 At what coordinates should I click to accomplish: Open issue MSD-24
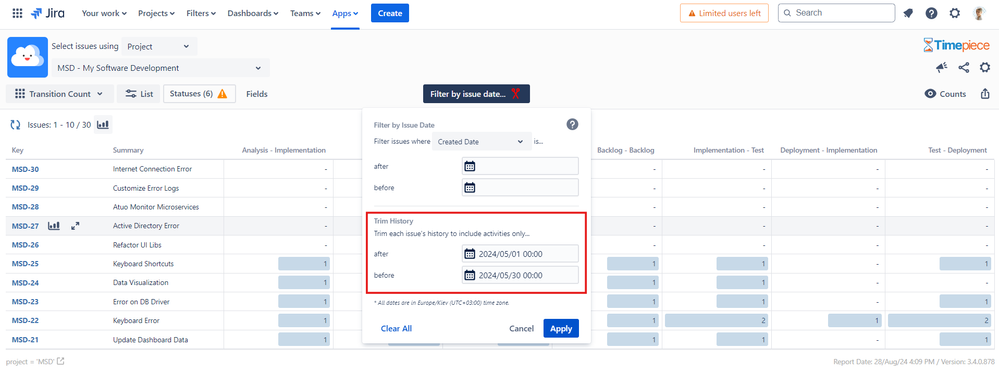tap(25, 282)
